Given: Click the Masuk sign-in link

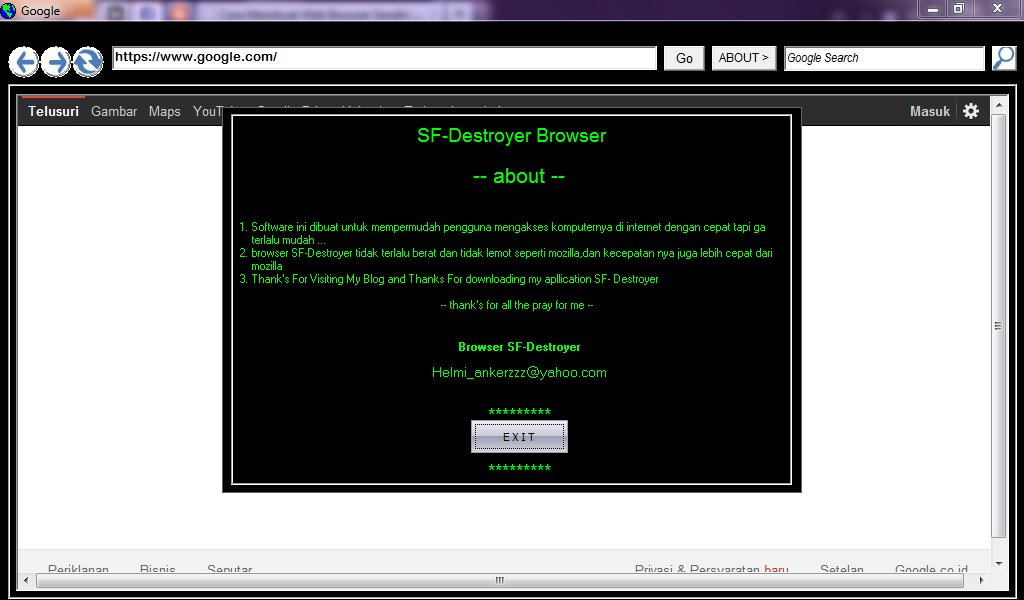Looking at the screenshot, I should click(x=930, y=111).
